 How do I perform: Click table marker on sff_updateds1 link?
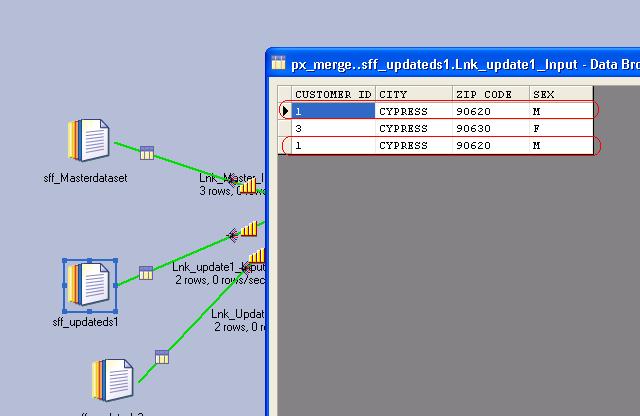(x=146, y=273)
